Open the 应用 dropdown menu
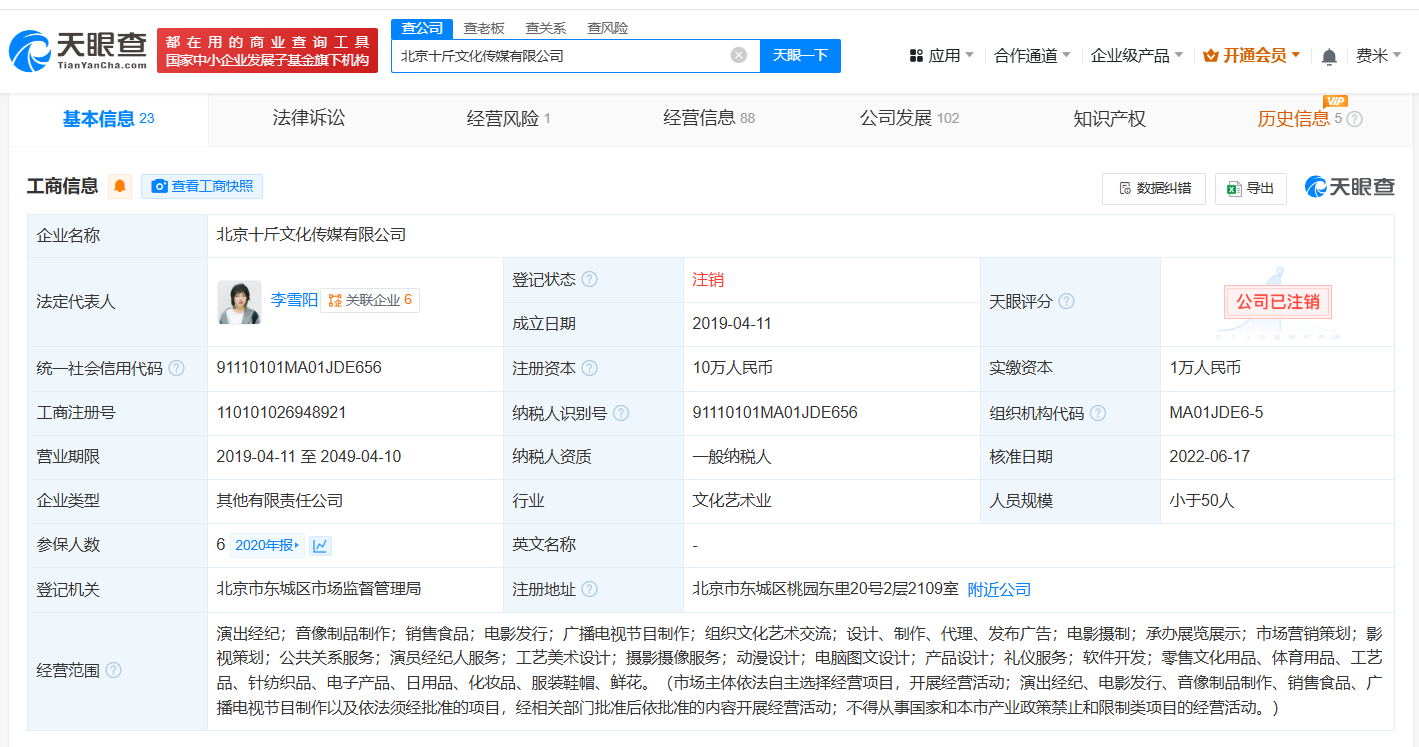This screenshot has width=1419, height=747. click(x=941, y=55)
